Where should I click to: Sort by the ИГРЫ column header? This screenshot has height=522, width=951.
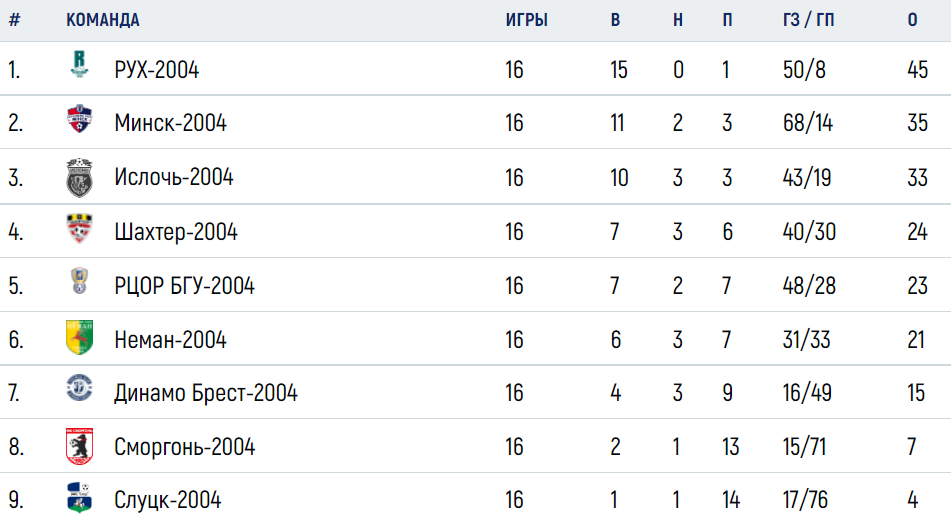click(526, 20)
